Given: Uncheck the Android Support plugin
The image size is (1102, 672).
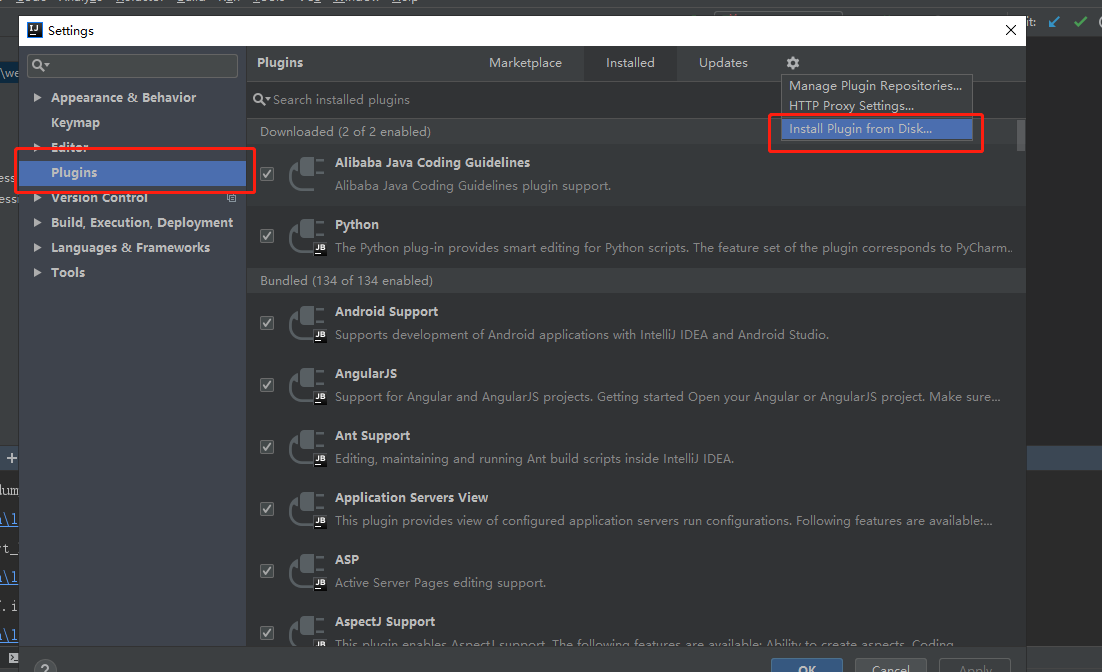Looking at the screenshot, I should (x=267, y=323).
